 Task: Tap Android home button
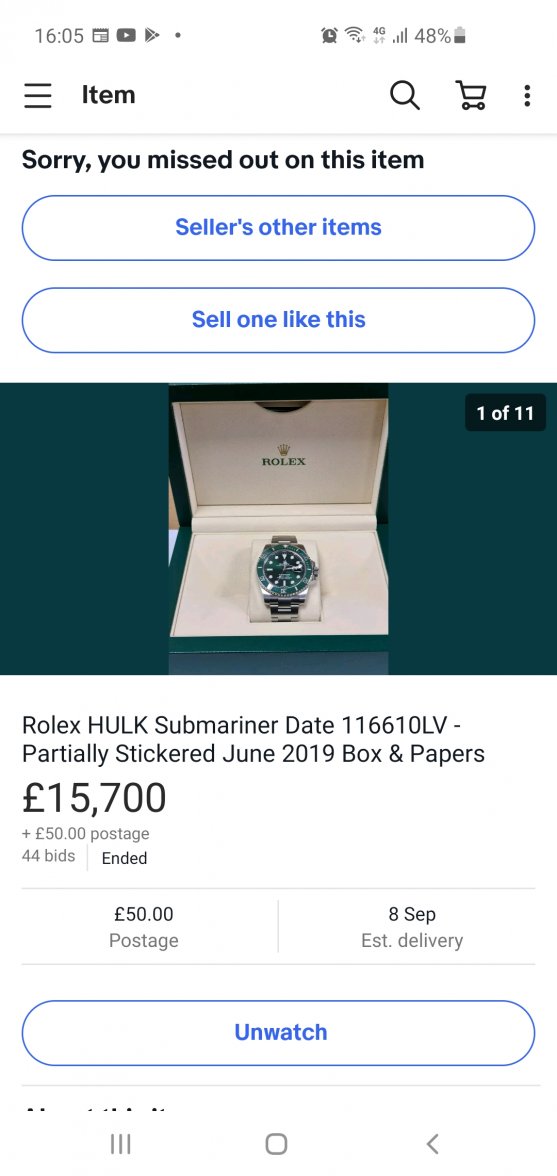point(277,1144)
